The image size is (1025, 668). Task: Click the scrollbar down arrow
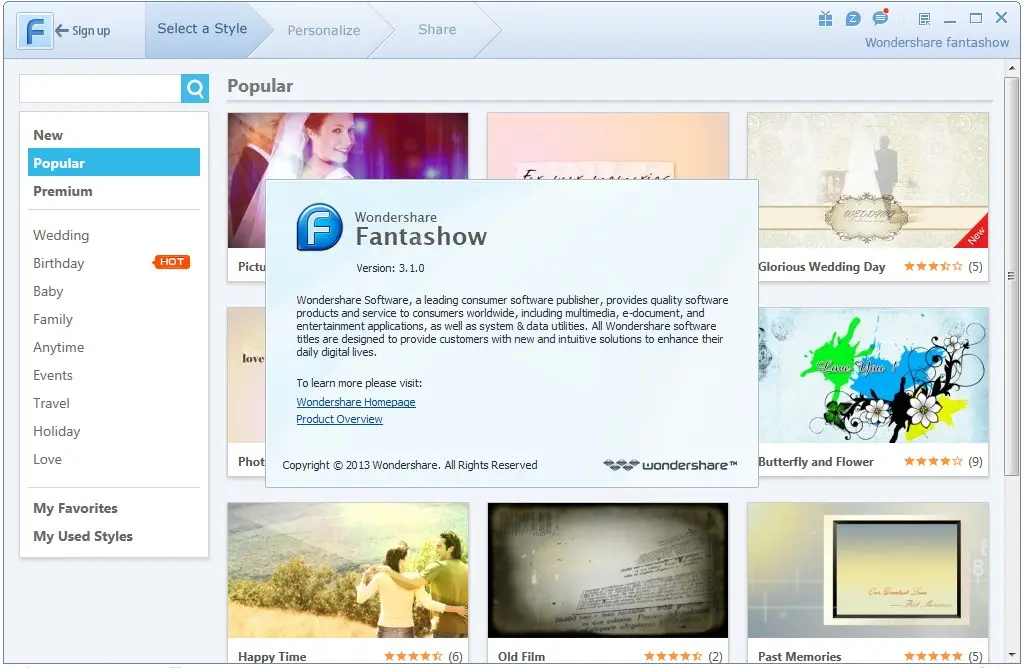point(1011,655)
